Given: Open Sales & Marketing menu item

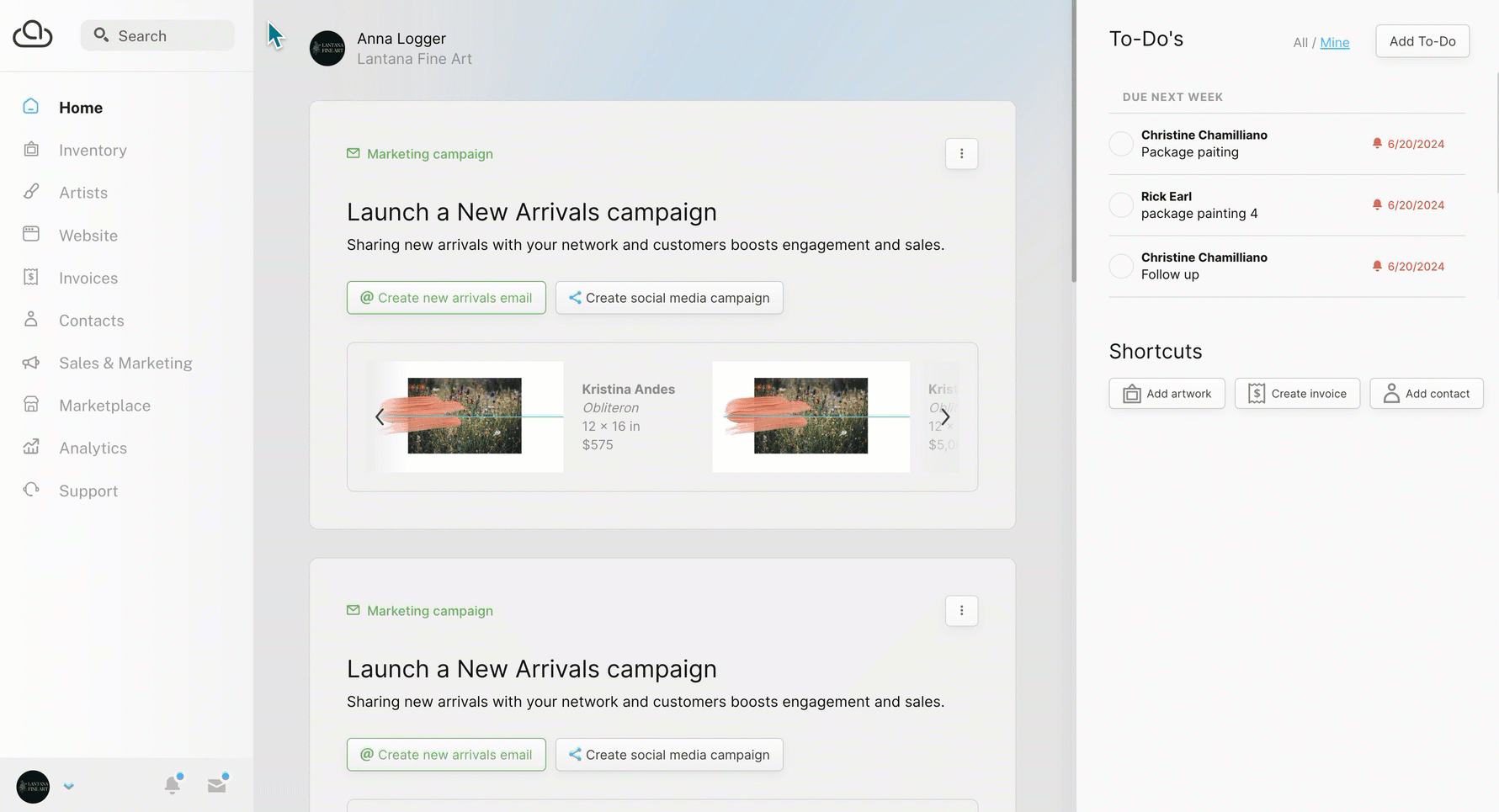Looking at the screenshot, I should (125, 363).
